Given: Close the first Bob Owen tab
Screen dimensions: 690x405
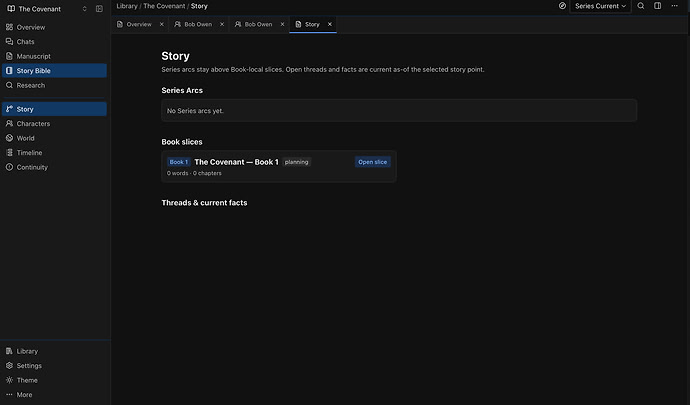Looking at the screenshot, I should pyautogui.click(x=222, y=25).
